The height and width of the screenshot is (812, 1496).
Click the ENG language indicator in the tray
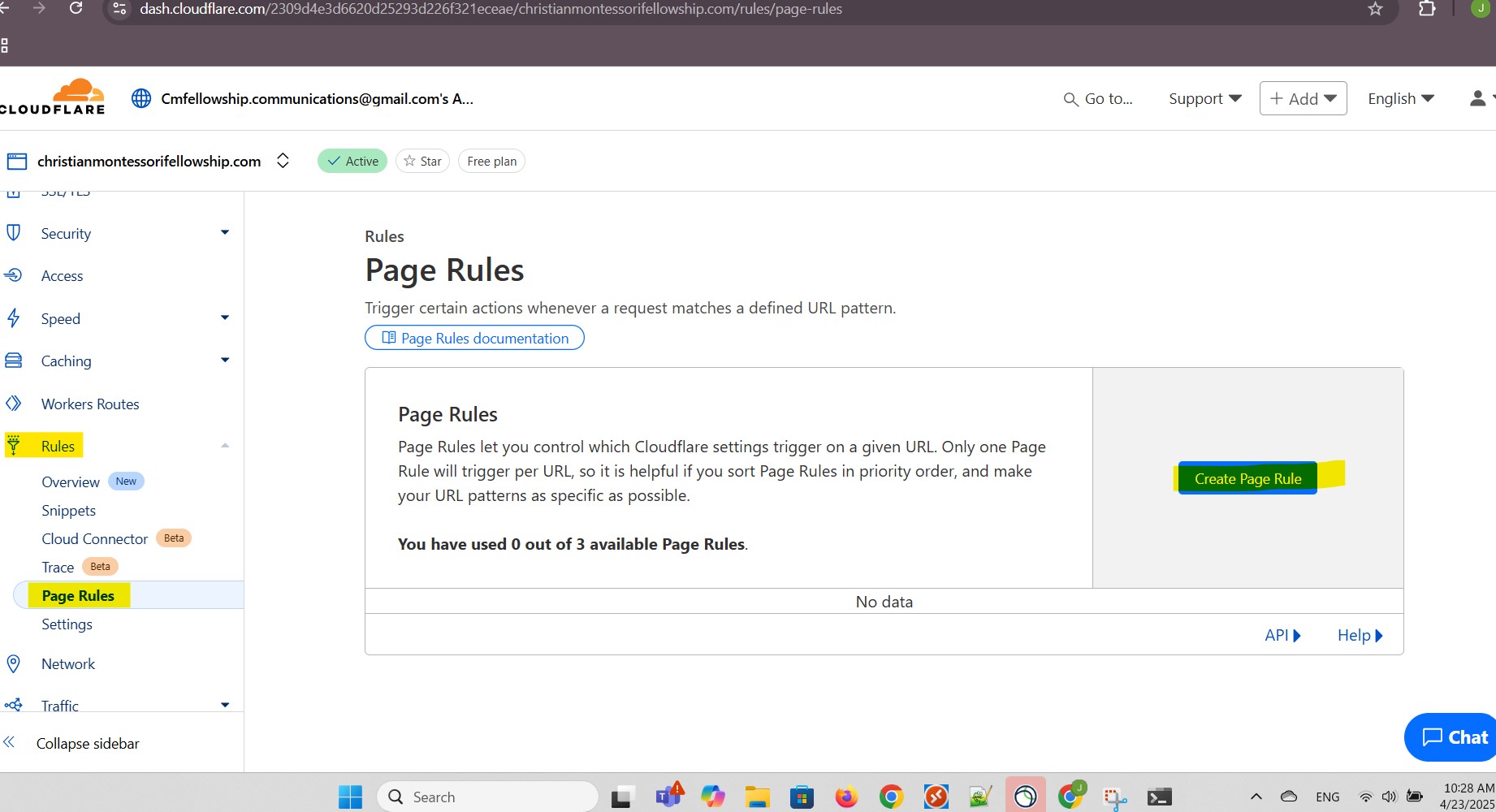tap(1328, 797)
